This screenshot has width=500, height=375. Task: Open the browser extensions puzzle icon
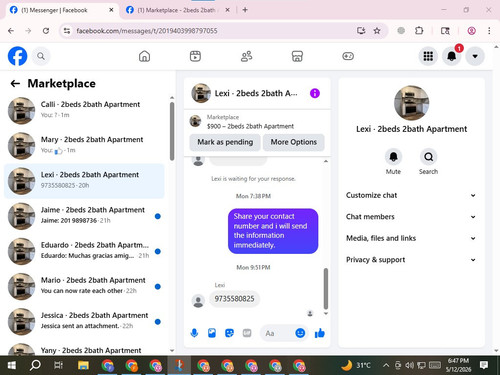(419, 31)
